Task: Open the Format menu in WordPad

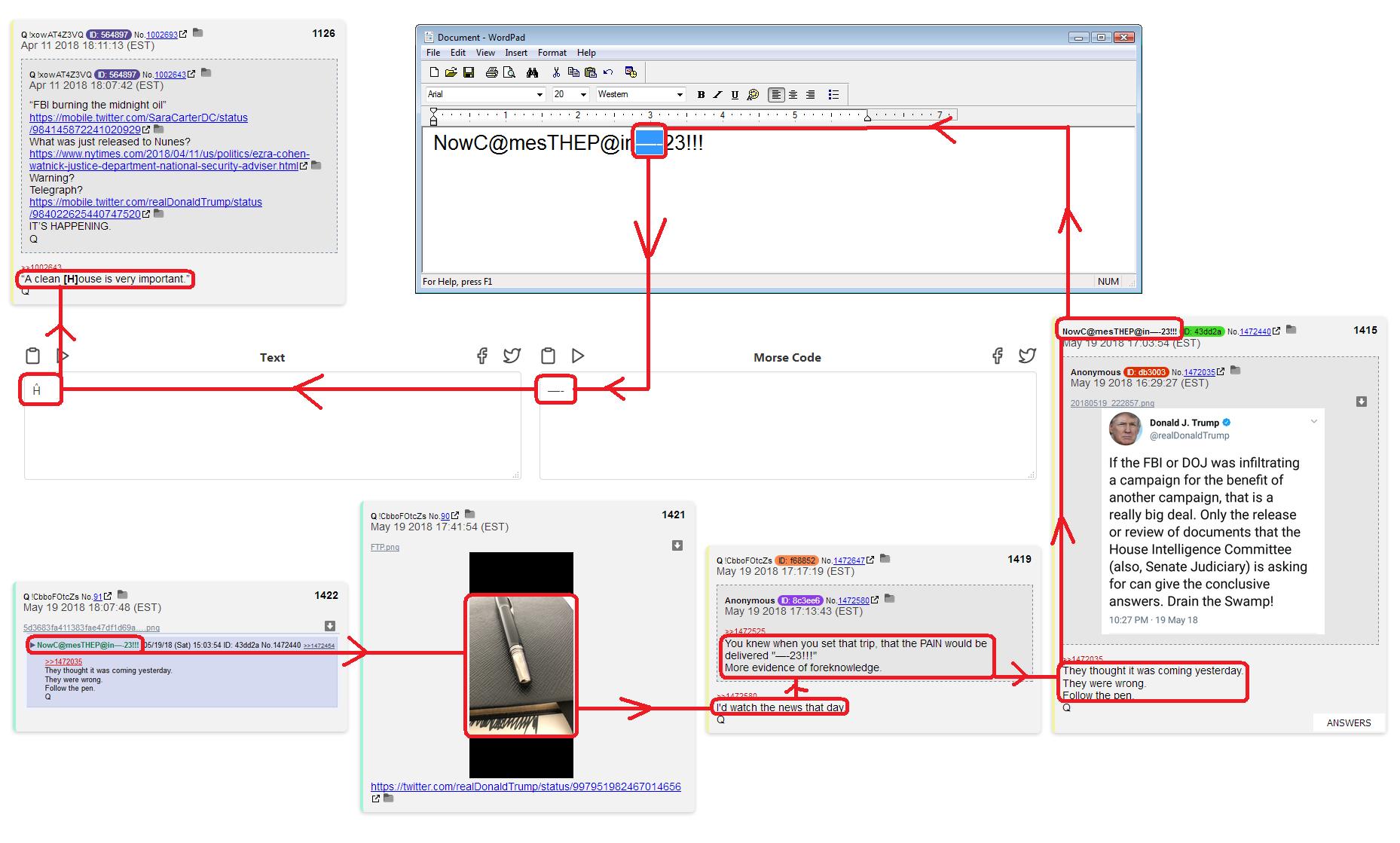Action: 552,53
